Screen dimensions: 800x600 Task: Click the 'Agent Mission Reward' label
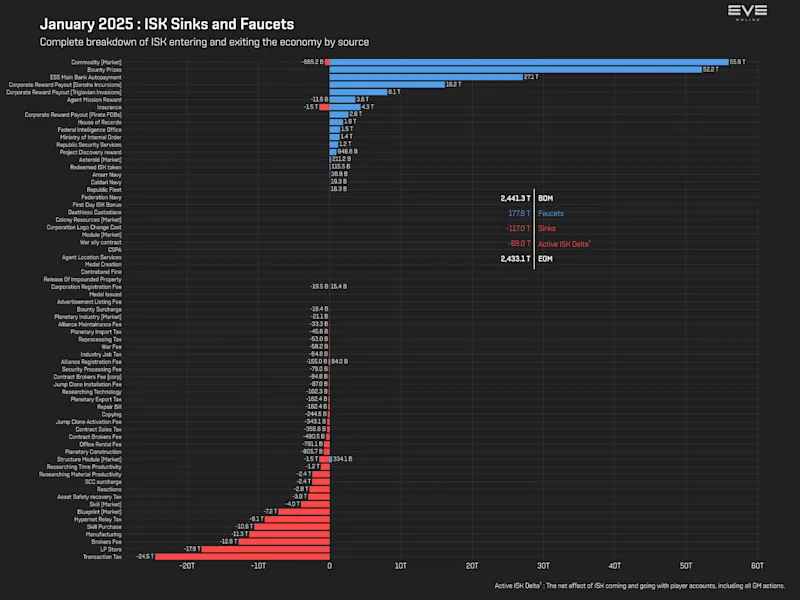click(94, 100)
